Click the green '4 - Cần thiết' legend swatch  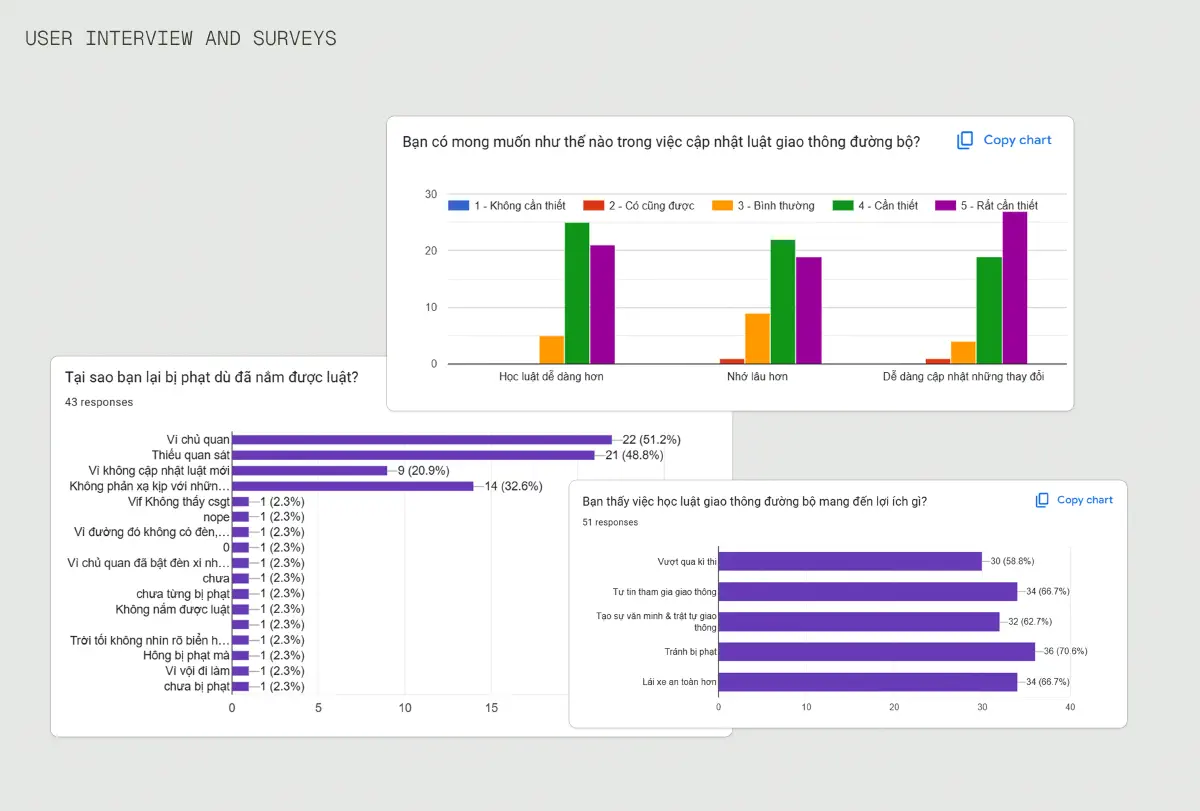click(x=844, y=205)
